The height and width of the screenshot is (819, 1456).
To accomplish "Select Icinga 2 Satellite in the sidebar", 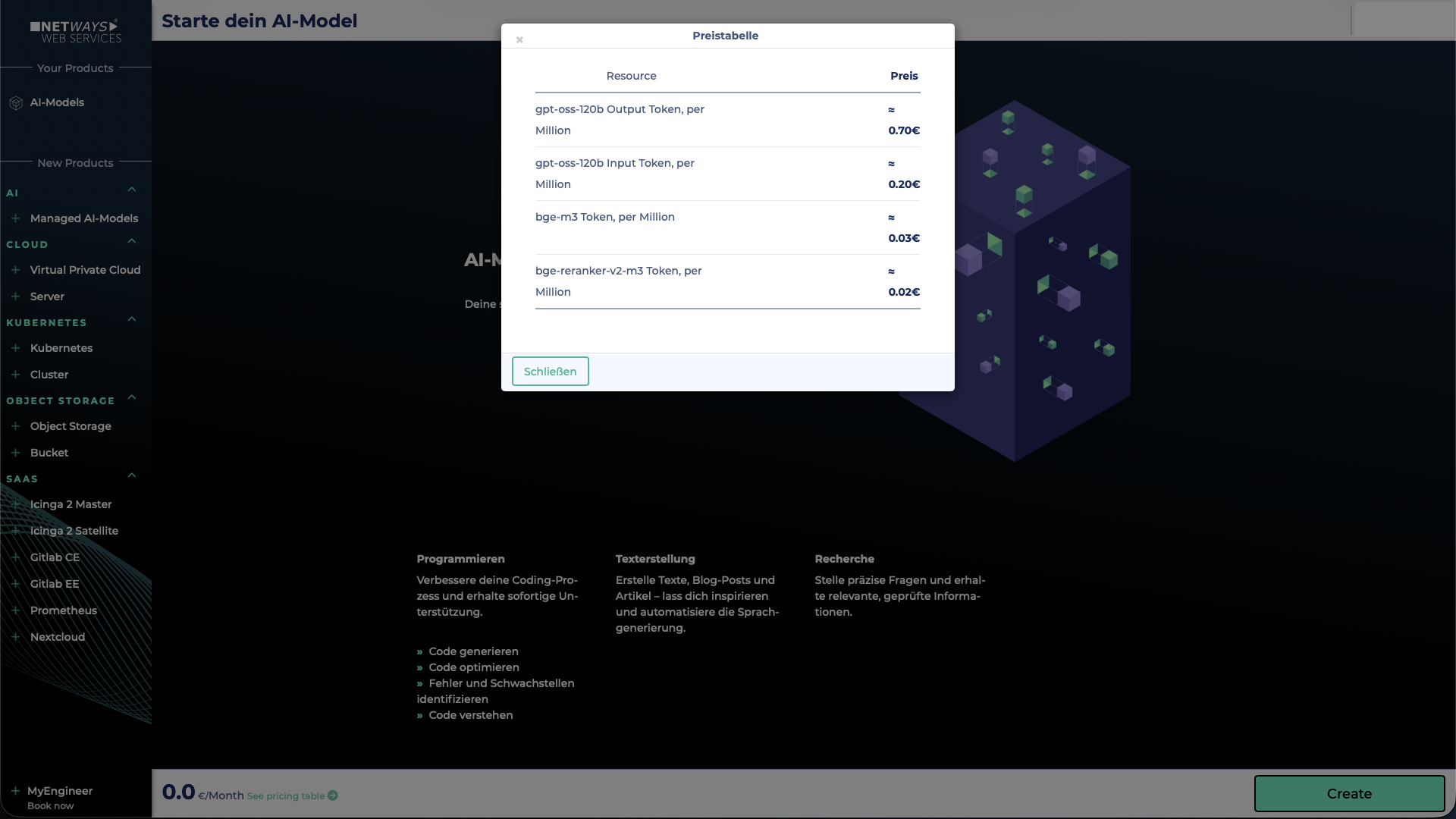I will coord(73,531).
